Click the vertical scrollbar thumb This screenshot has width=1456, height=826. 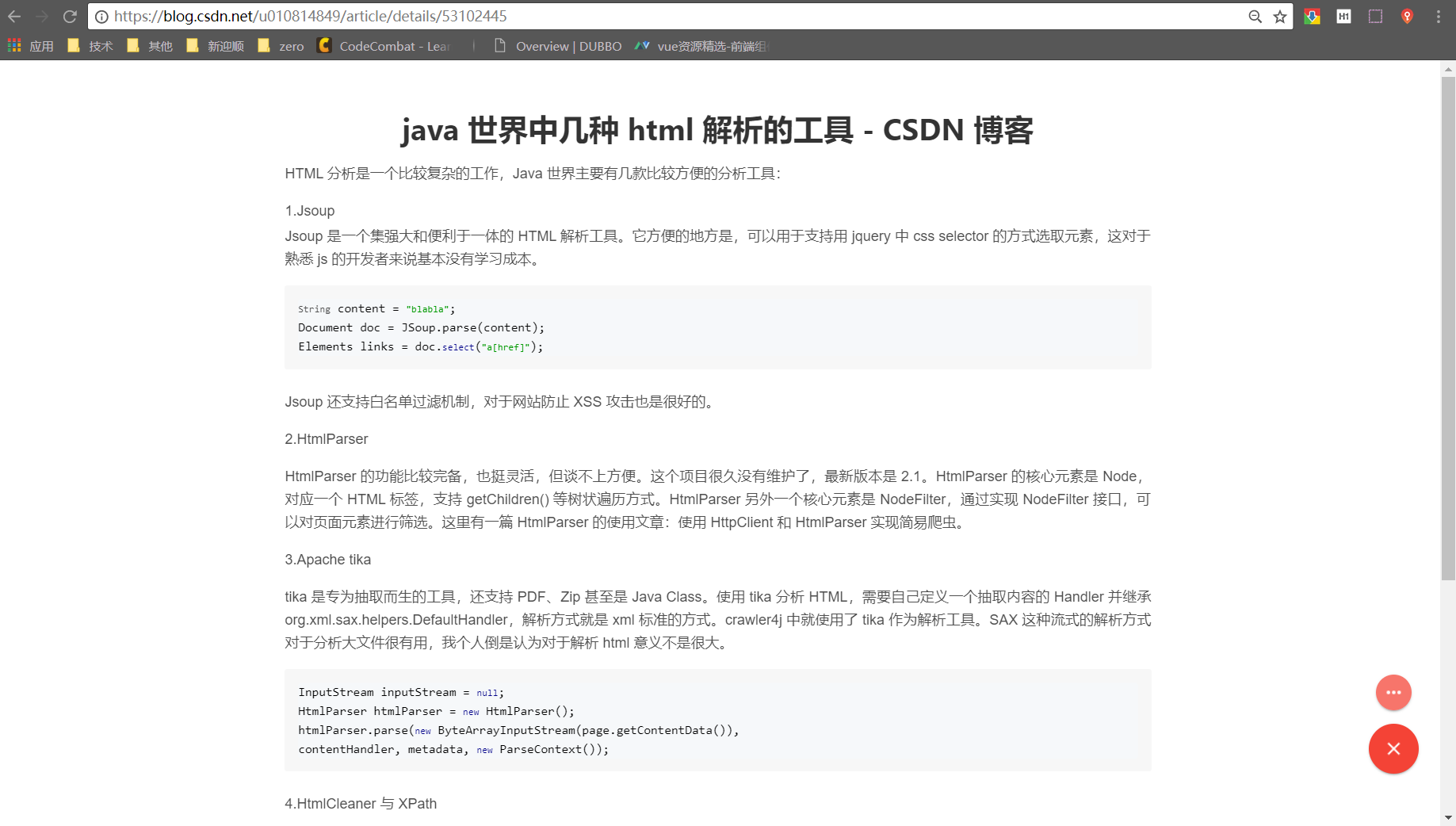[1448, 329]
